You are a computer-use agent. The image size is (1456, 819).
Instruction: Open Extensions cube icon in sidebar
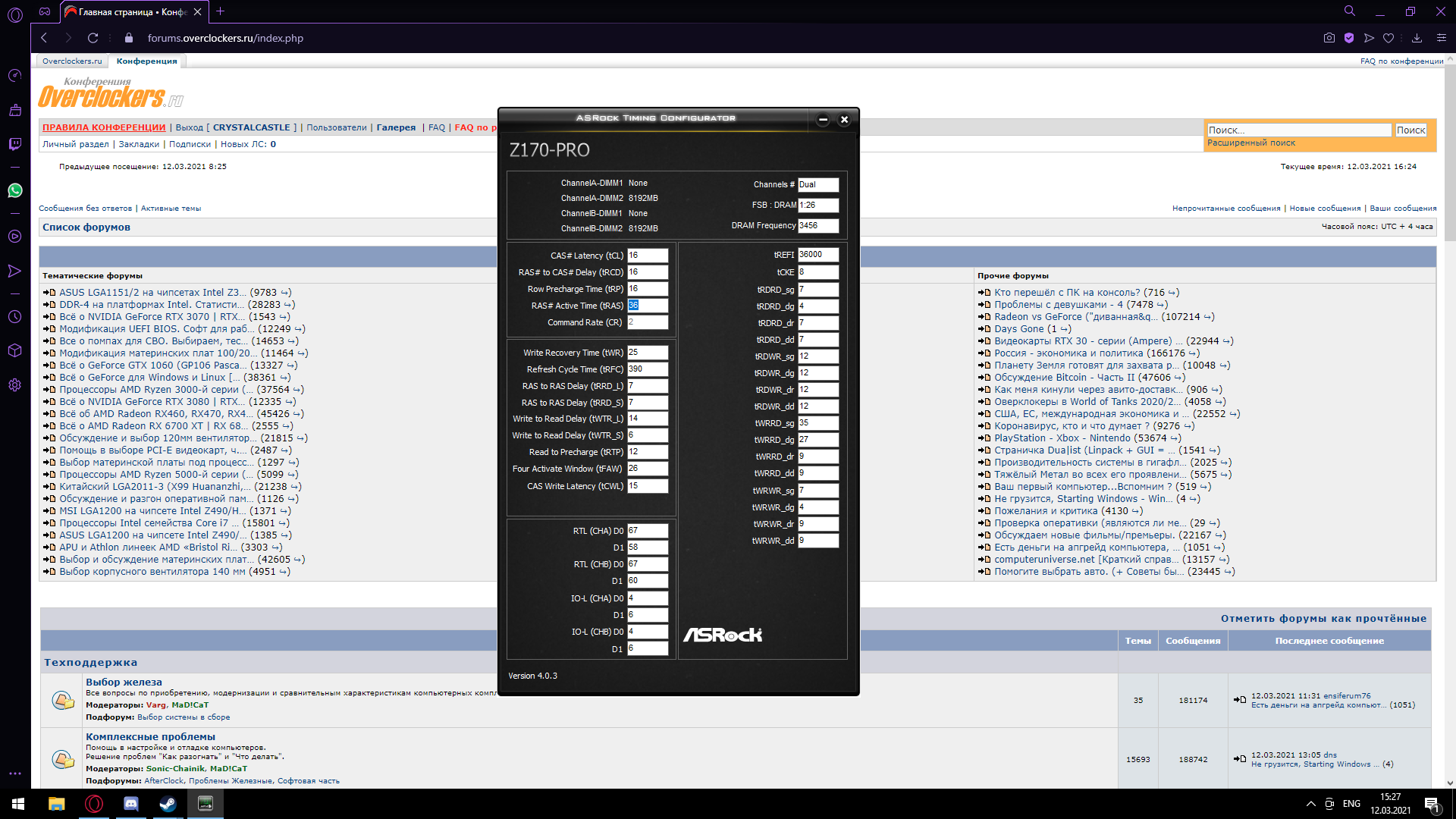(14, 350)
